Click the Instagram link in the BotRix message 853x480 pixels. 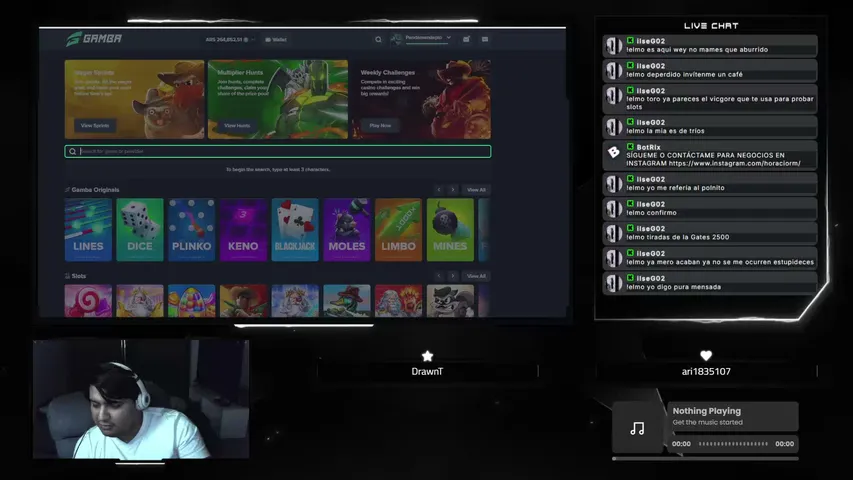[x=734, y=163]
